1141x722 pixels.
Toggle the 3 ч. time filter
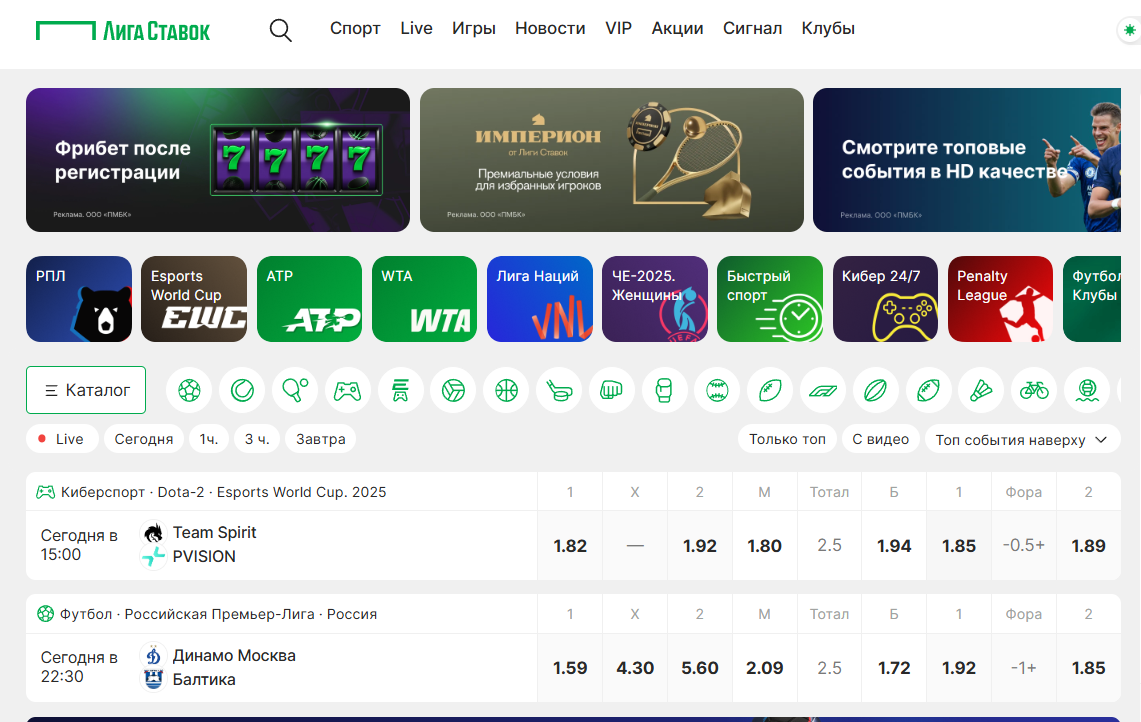257,439
